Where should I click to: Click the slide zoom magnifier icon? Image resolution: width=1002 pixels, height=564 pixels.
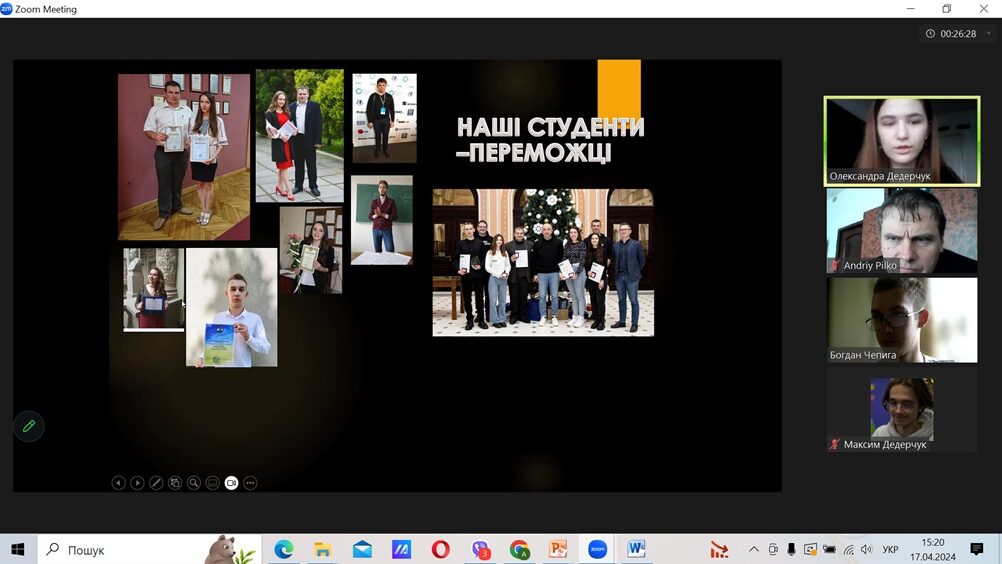click(x=194, y=483)
